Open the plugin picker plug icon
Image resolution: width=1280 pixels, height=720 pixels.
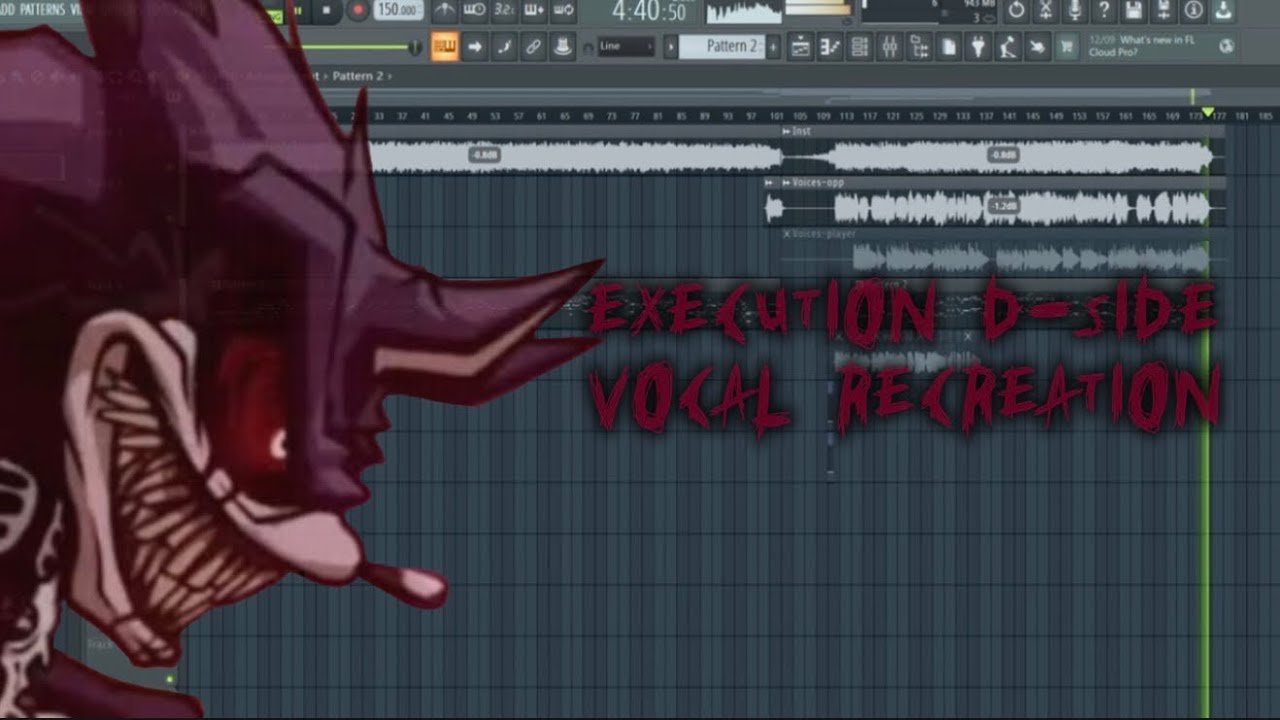coord(979,46)
